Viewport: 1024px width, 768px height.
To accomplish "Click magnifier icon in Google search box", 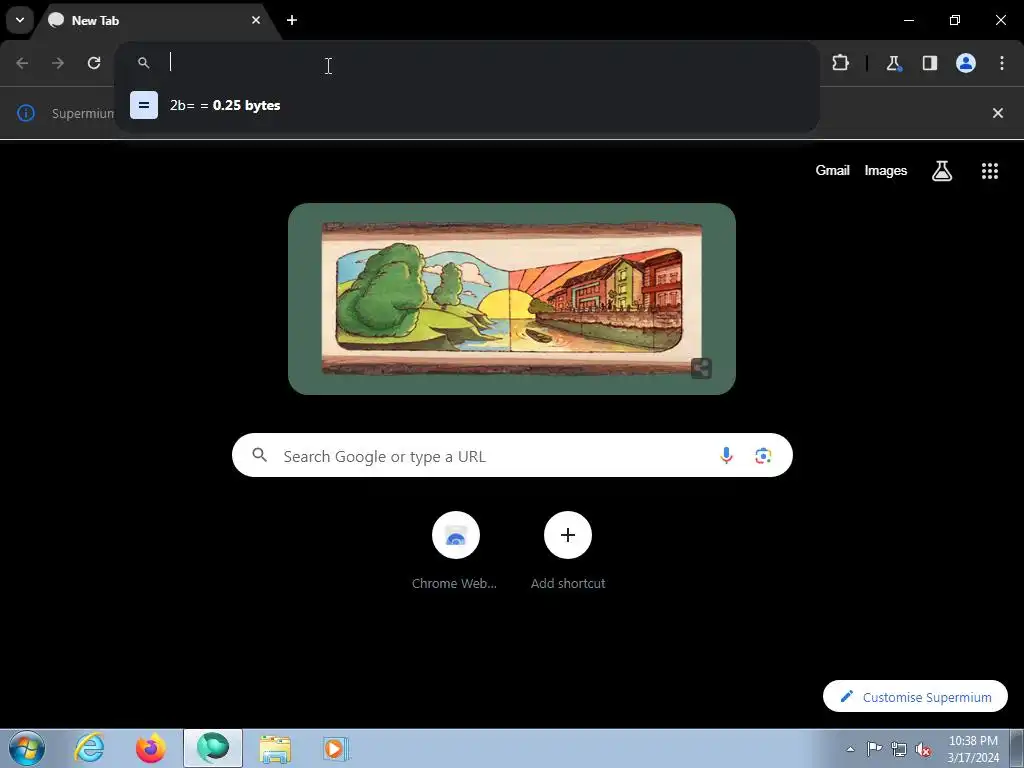I will (260, 455).
